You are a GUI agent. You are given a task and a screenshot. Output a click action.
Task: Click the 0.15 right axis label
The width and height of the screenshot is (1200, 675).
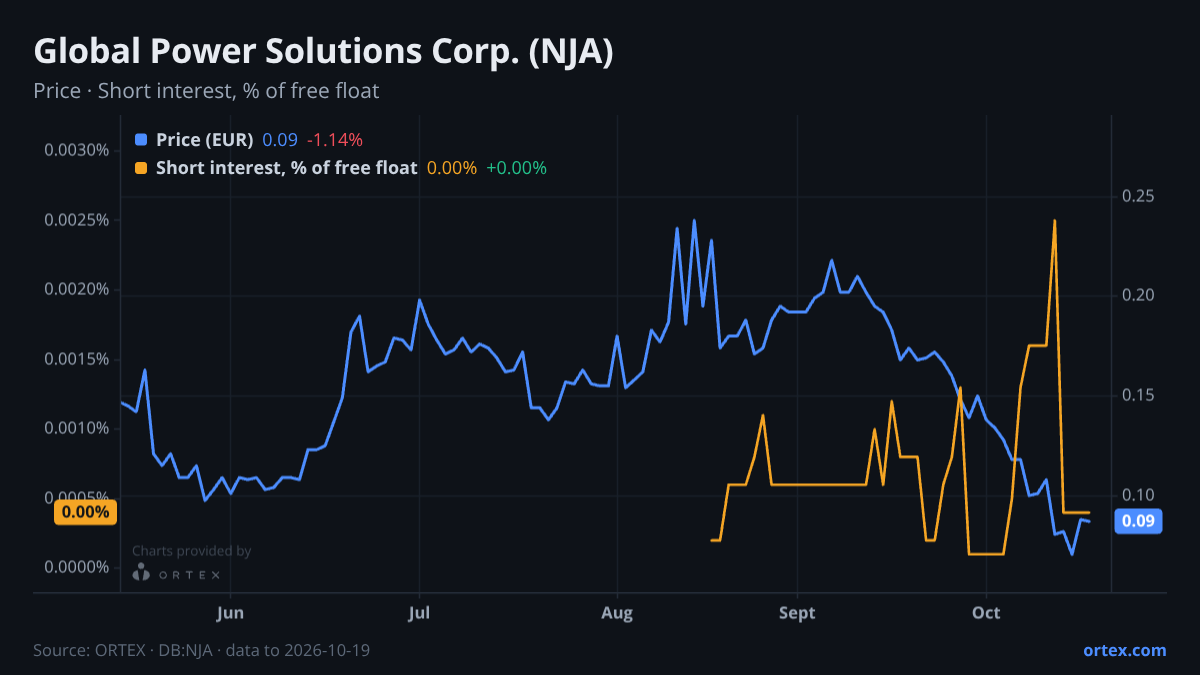click(1138, 396)
